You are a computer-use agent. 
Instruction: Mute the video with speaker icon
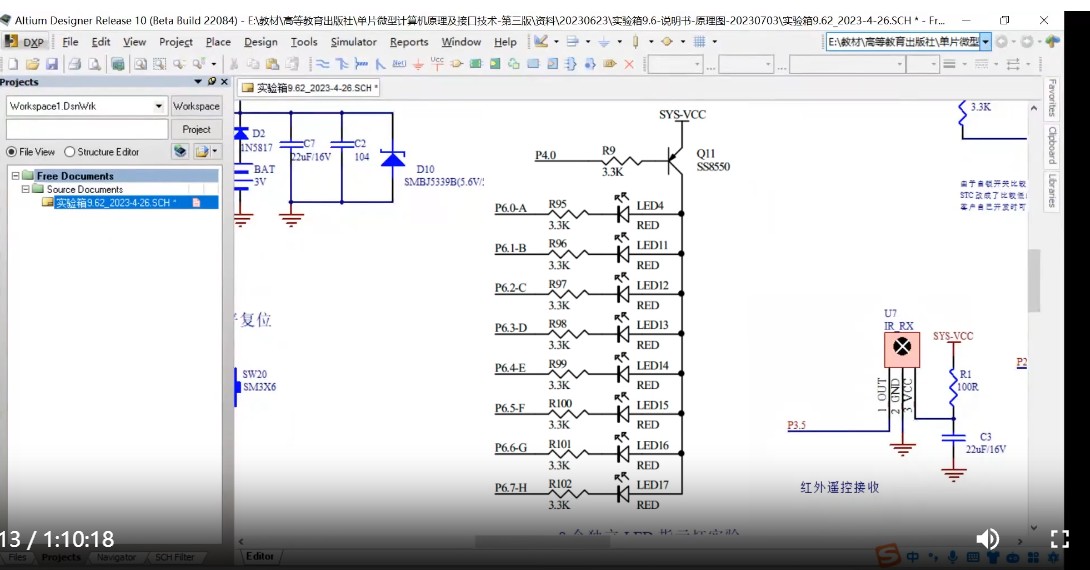(x=987, y=539)
